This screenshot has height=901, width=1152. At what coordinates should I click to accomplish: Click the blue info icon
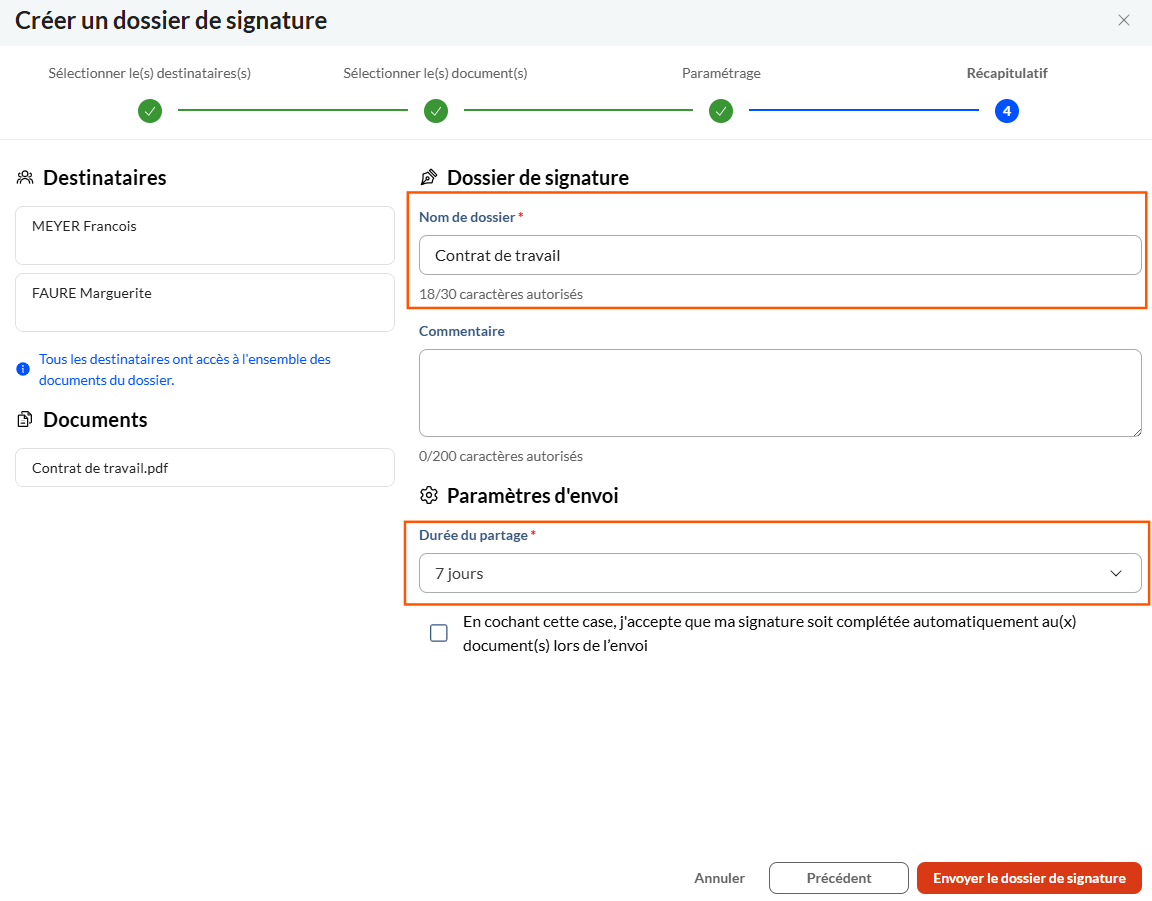tap(23, 370)
